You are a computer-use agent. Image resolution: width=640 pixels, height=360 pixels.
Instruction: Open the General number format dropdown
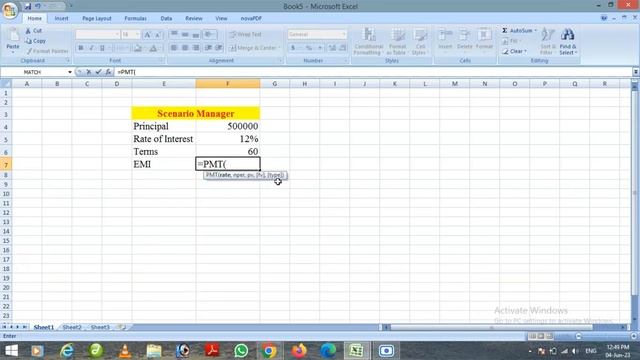point(344,35)
